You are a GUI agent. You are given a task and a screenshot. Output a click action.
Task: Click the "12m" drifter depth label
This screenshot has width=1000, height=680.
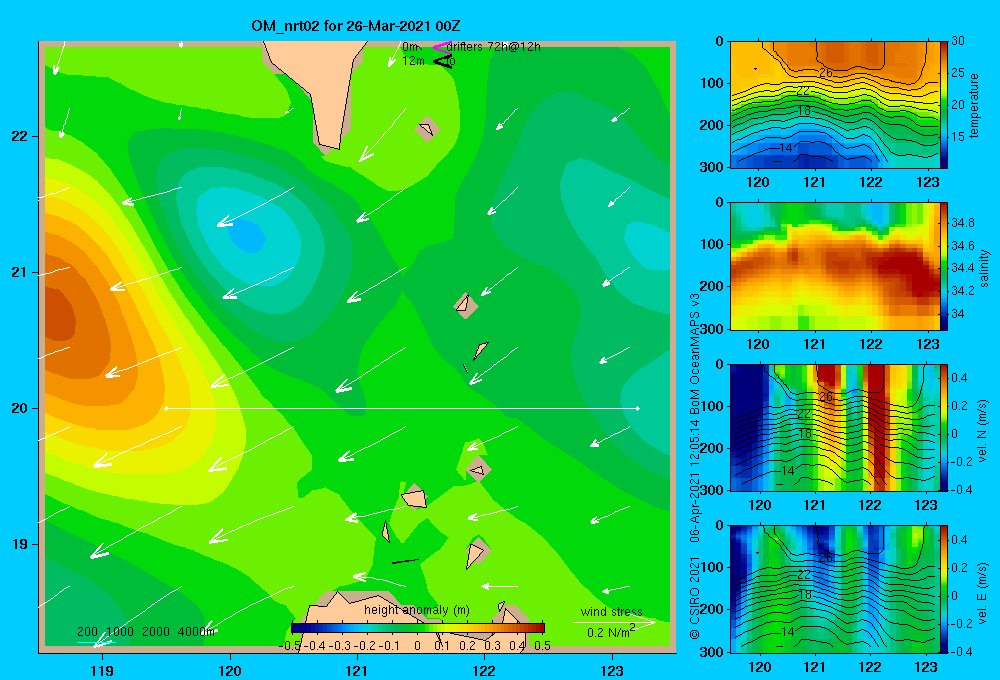pyautogui.click(x=413, y=61)
